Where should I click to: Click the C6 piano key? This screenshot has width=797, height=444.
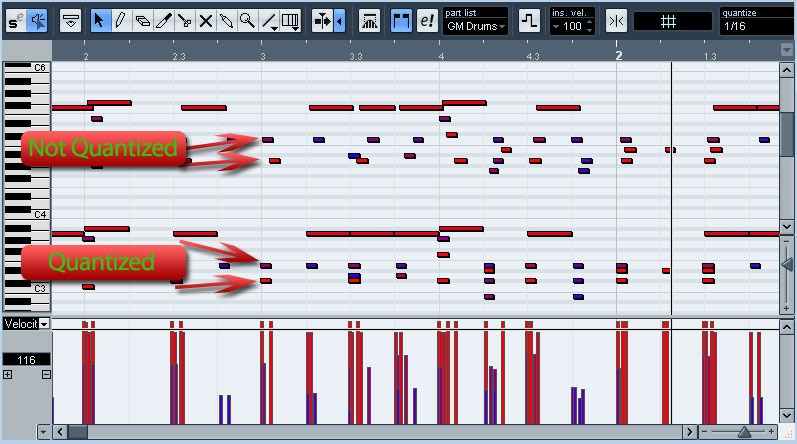click(x=40, y=67)
